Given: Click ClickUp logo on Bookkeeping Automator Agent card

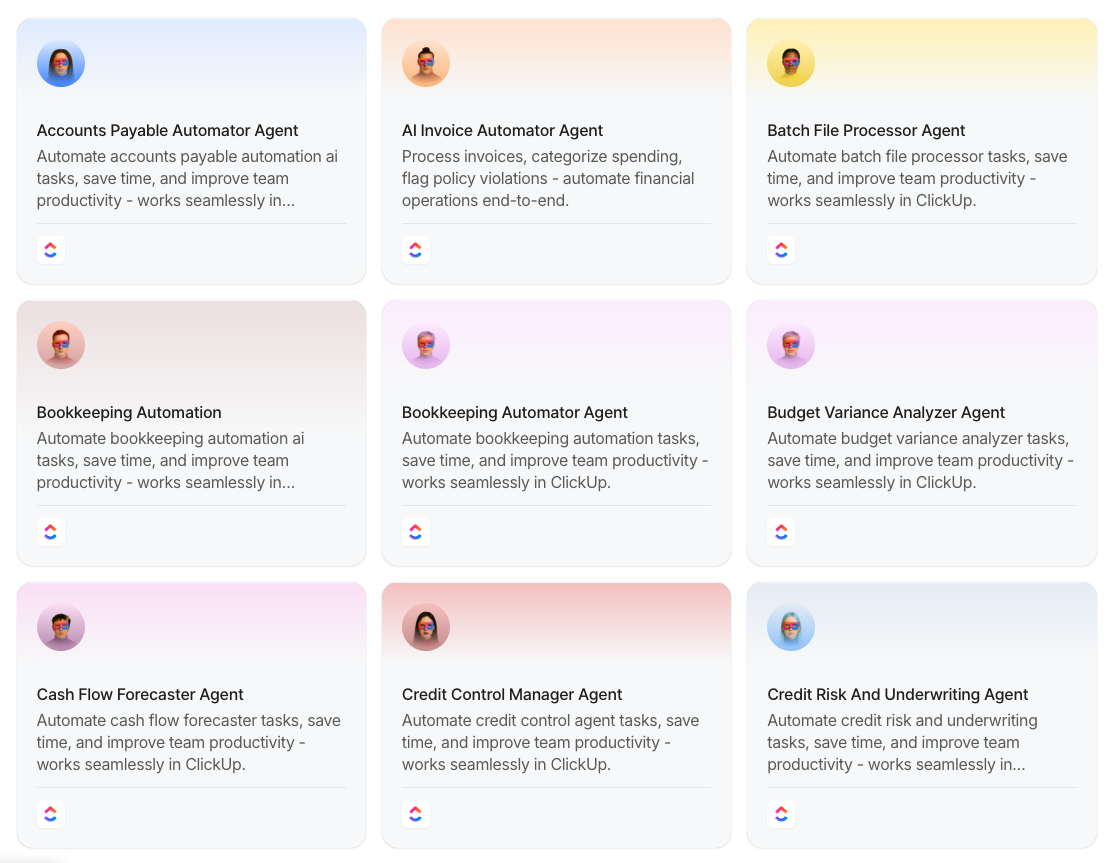Looking at the screenshot, I should (416, 532).
